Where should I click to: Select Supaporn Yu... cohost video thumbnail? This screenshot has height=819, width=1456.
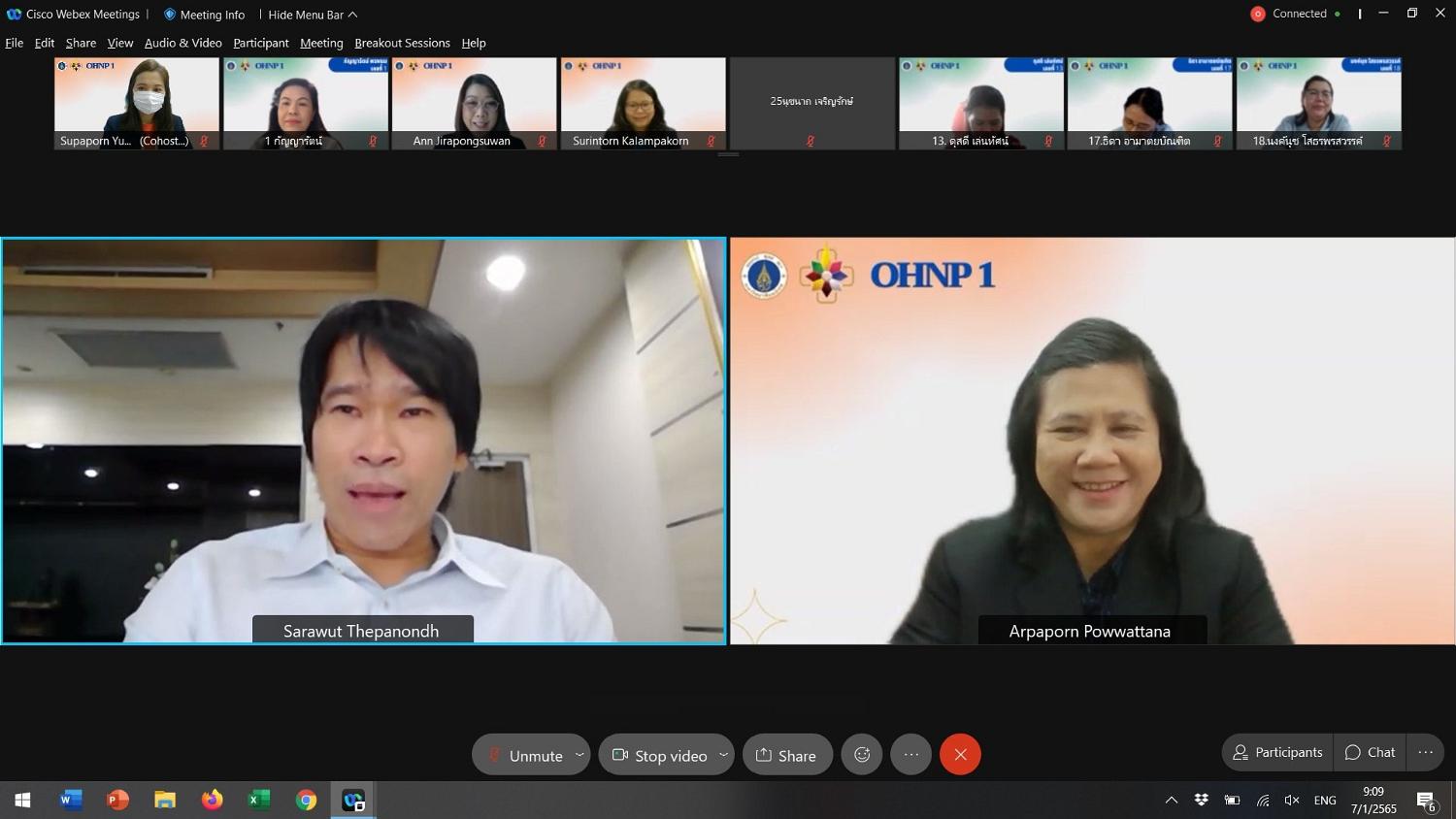137,103
